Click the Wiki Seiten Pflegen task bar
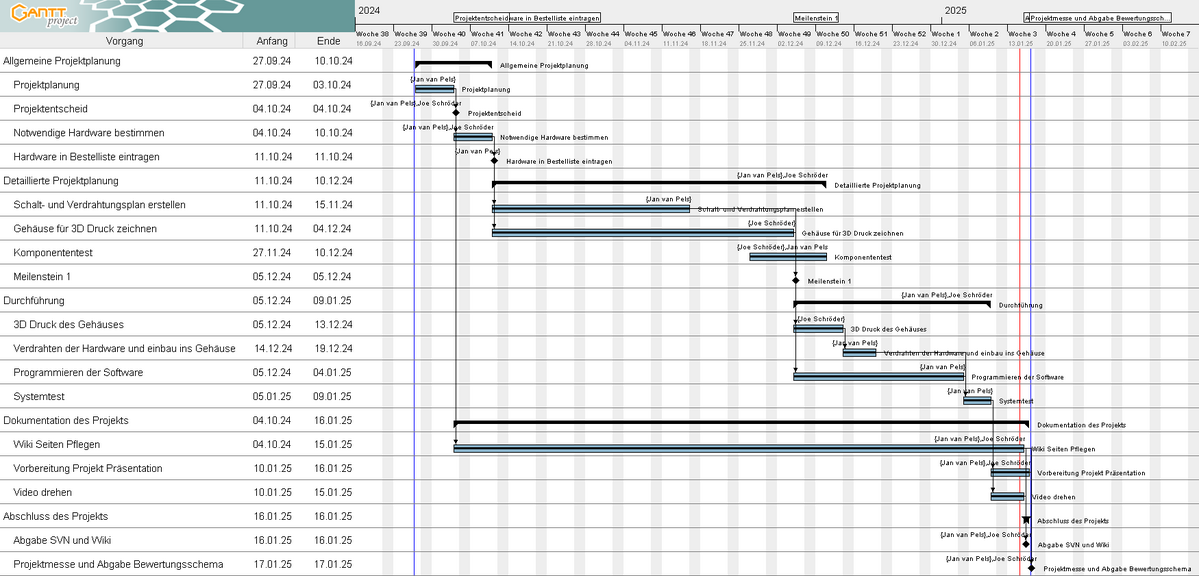 738,449
